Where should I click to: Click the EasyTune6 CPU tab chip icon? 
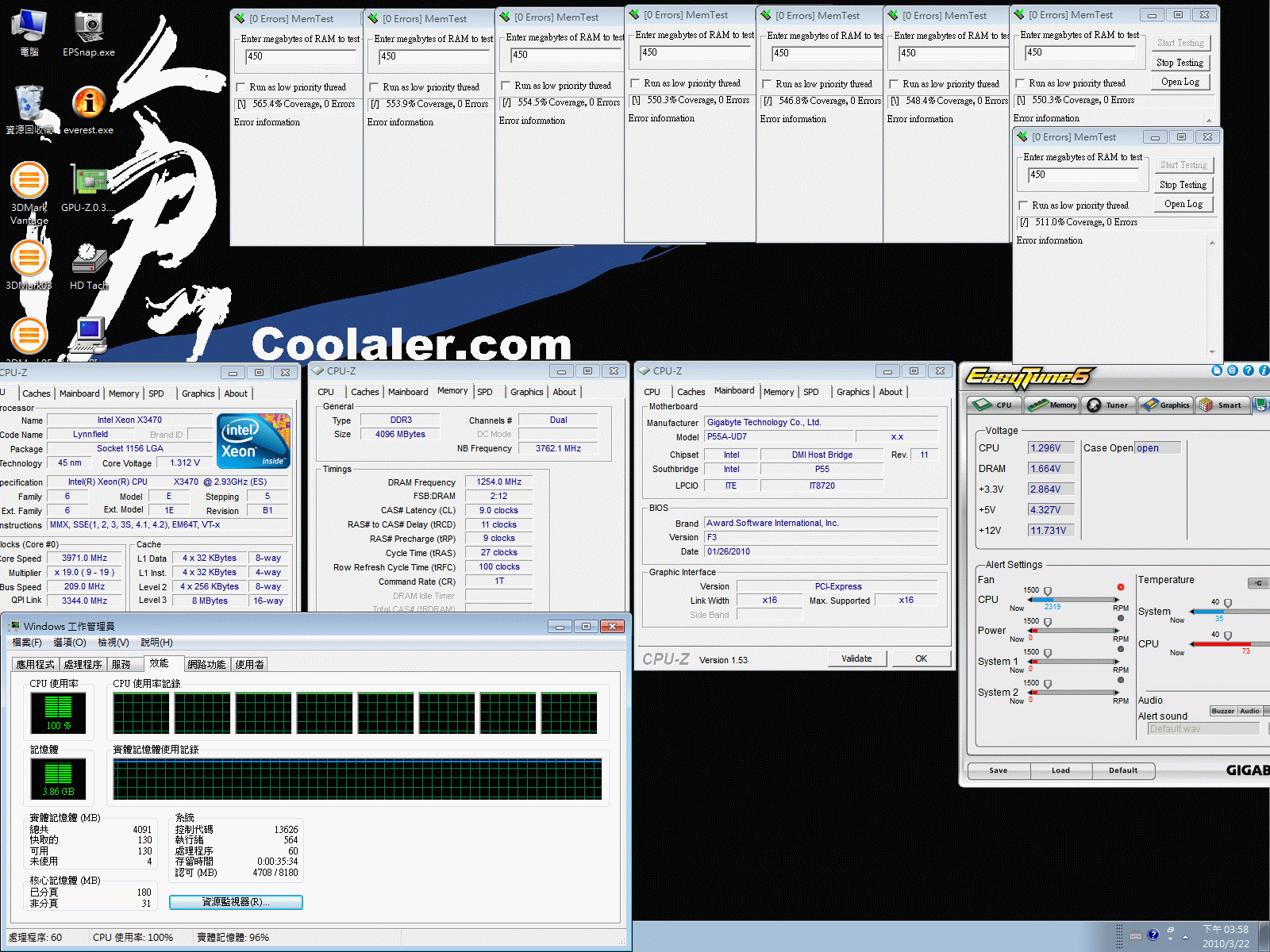point(982,405)
